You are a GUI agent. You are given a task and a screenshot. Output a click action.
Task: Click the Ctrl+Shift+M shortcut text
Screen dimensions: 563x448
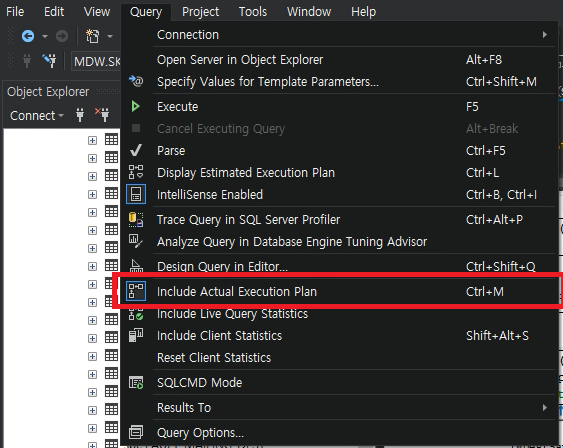pos(501,82)
